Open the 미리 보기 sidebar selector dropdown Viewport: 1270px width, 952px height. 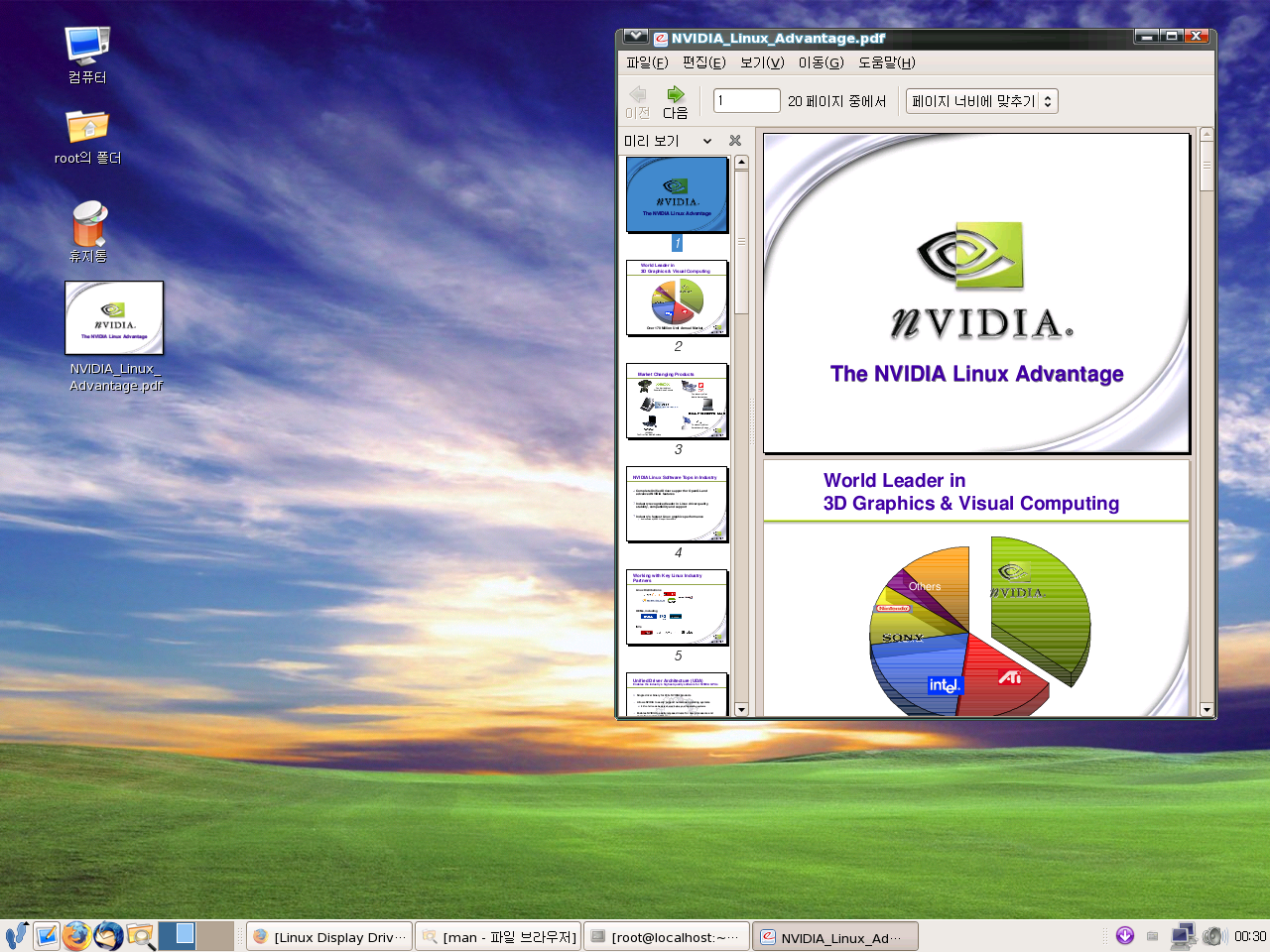(x=668, y=141)
